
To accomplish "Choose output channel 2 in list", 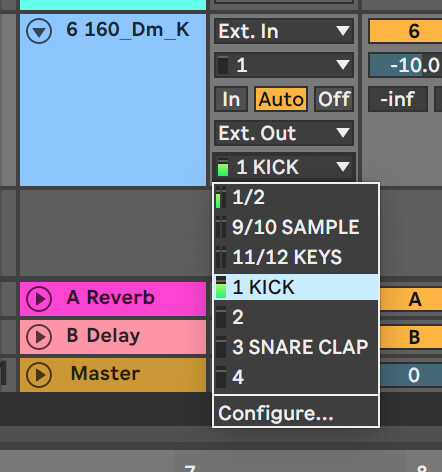I will [296, 317].
